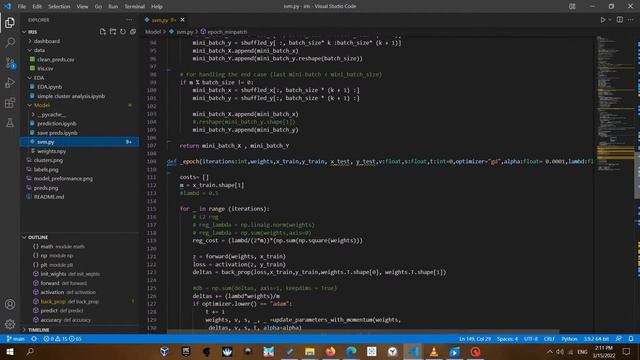
Task: Open errors and warnings problems count
Action: click(62, 339)
